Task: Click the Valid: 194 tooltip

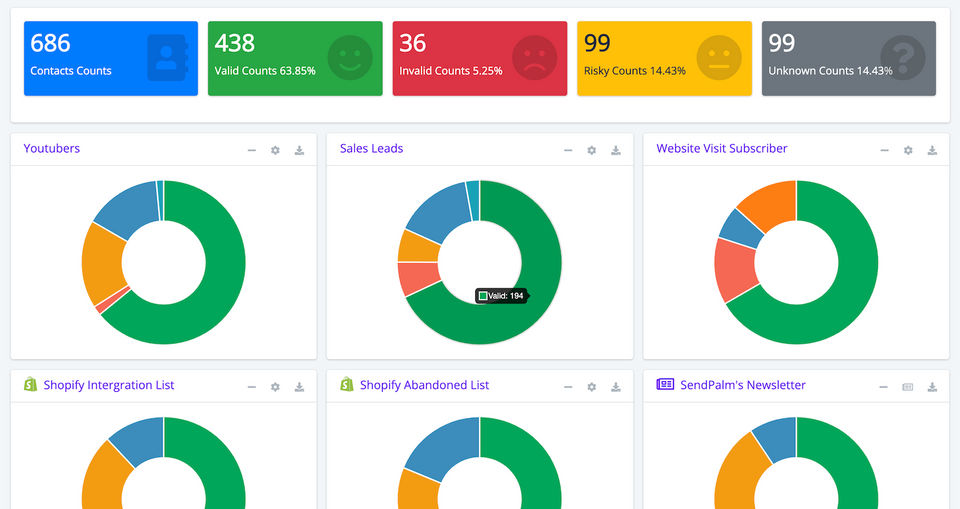Action: (x=501, y=296)
